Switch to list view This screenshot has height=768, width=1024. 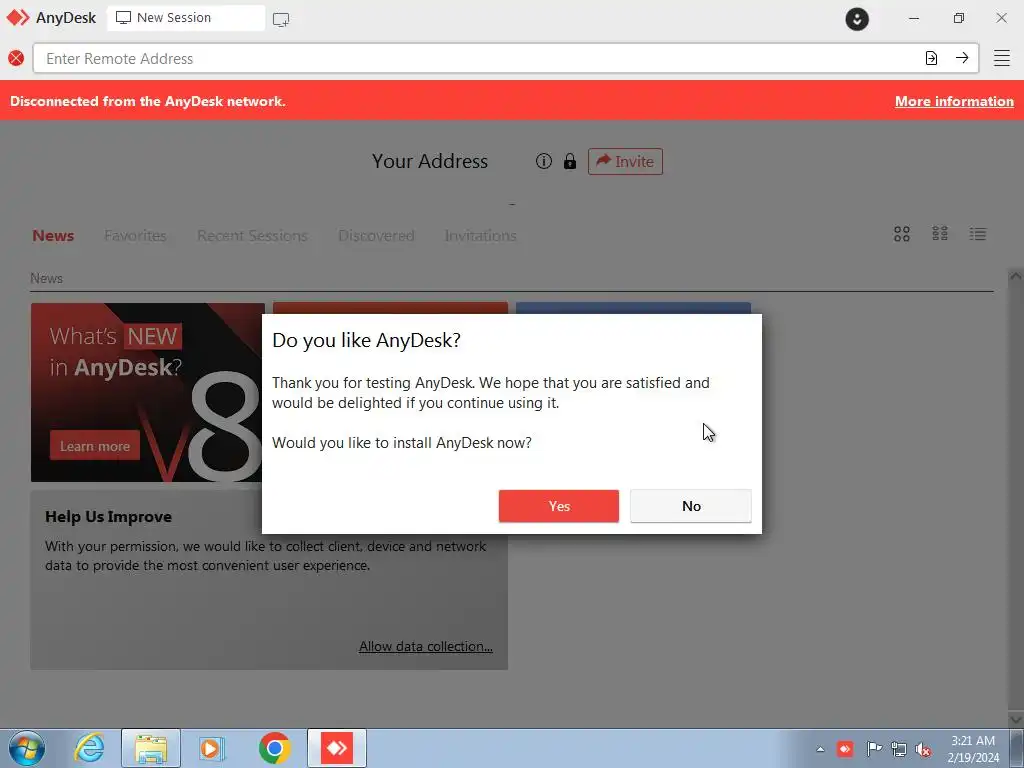(x=978, y=234)
